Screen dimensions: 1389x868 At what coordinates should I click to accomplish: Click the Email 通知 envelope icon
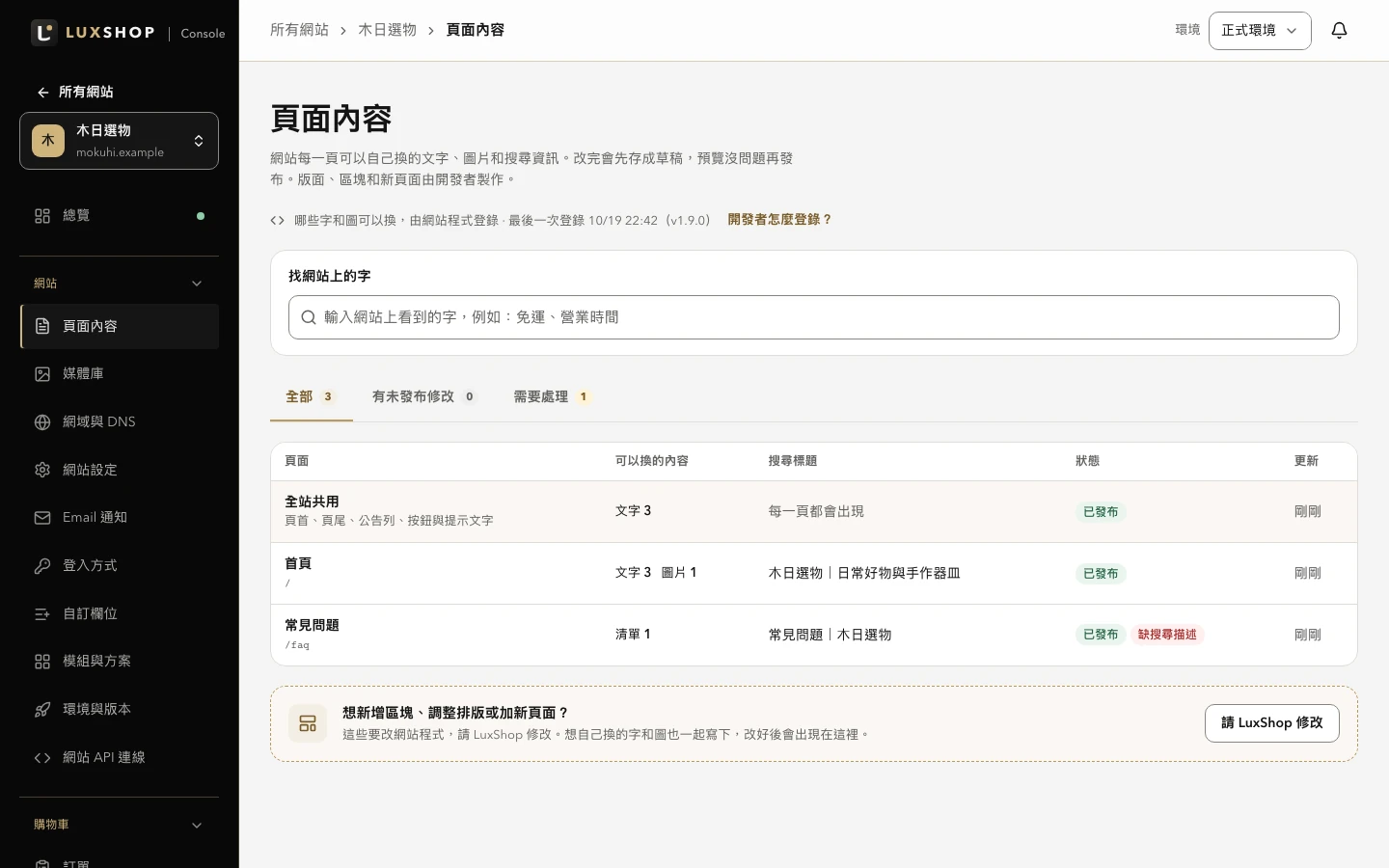42,518
